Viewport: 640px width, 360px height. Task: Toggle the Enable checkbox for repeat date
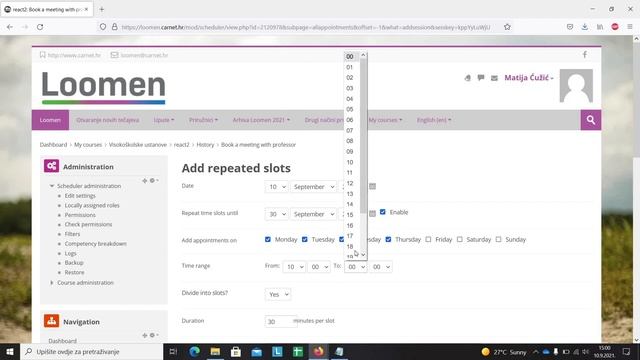(x=382, y=212)
